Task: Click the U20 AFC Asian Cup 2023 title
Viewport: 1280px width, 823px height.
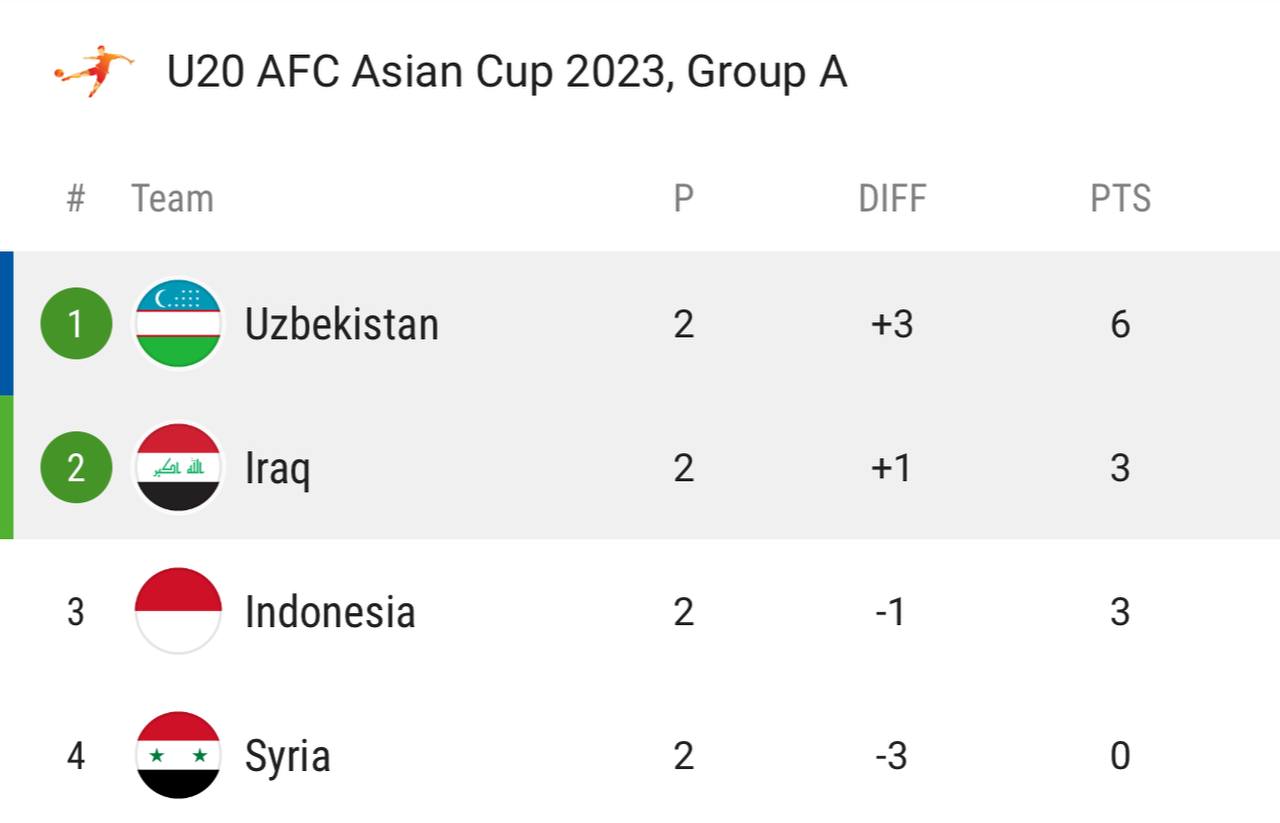Action: [x=507, y=72]
